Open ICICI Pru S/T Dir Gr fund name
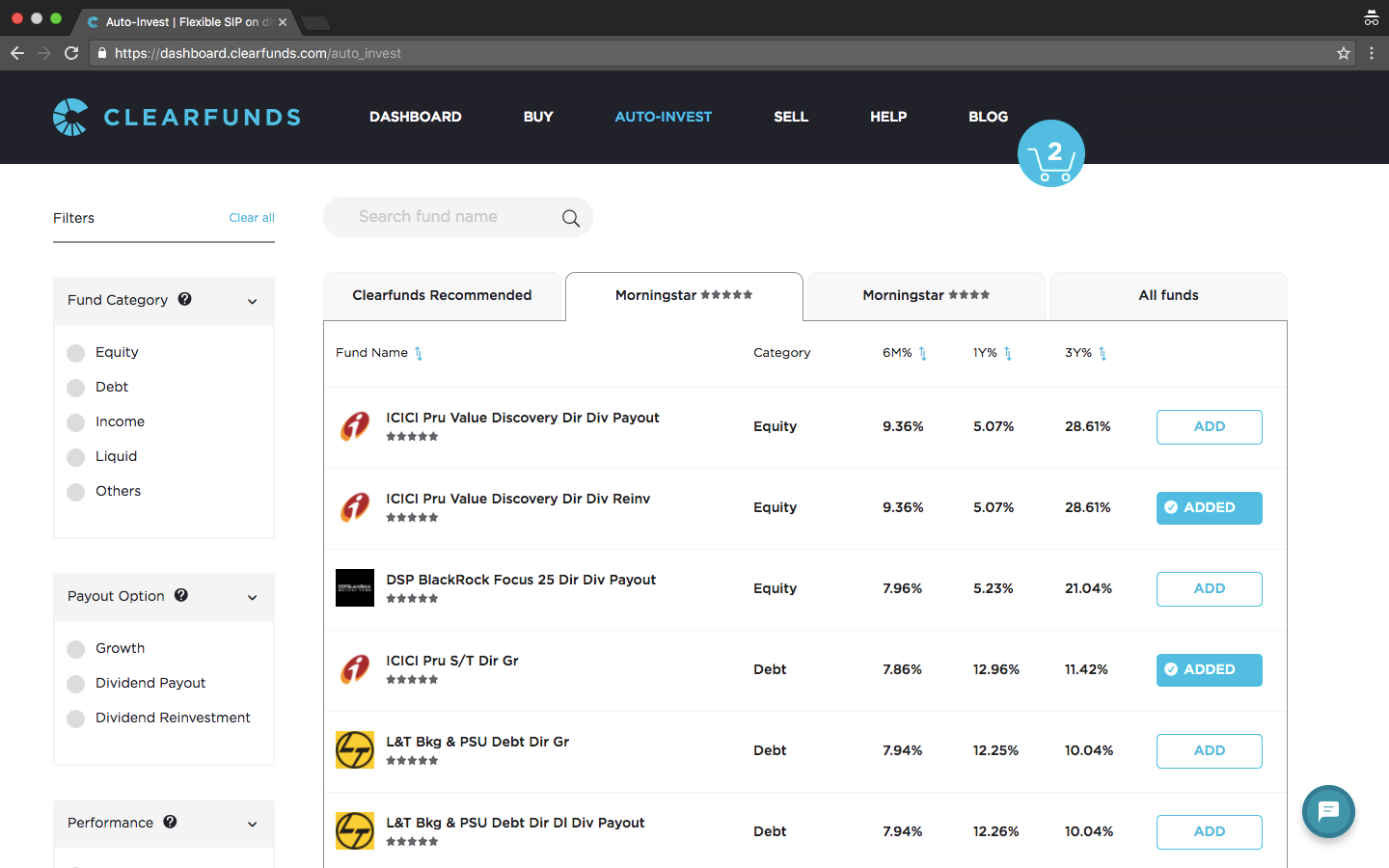Viewport: 1389px width, 868px height. click(x=452, y=661)
